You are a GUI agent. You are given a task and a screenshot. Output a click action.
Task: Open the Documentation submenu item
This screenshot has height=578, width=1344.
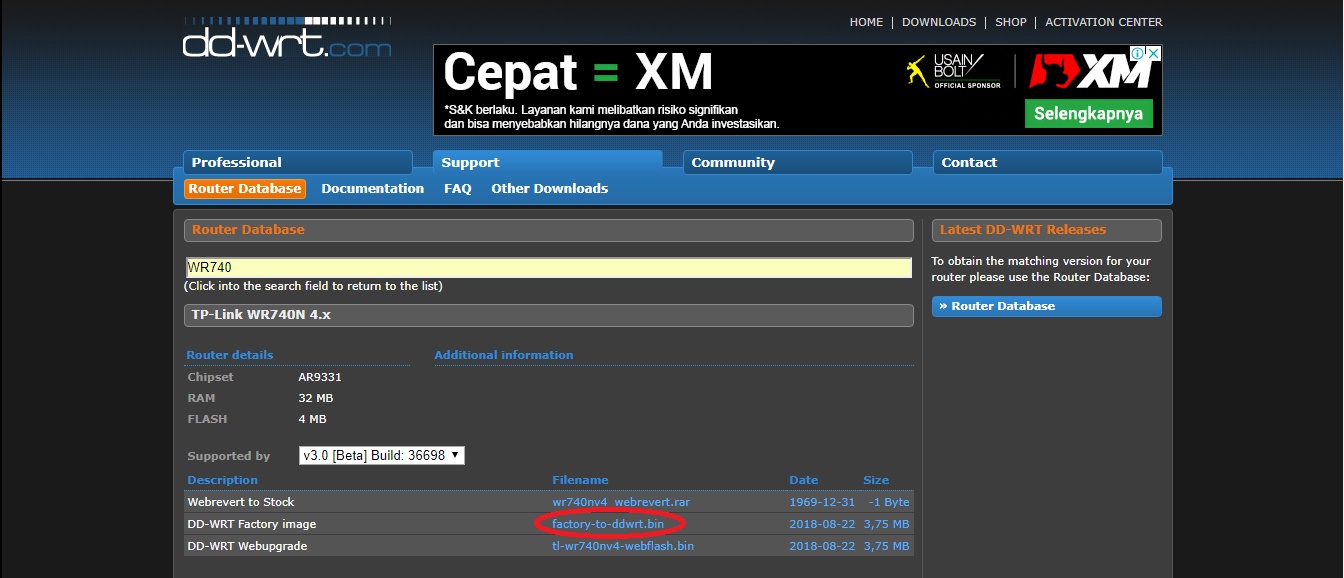point(373,188)
